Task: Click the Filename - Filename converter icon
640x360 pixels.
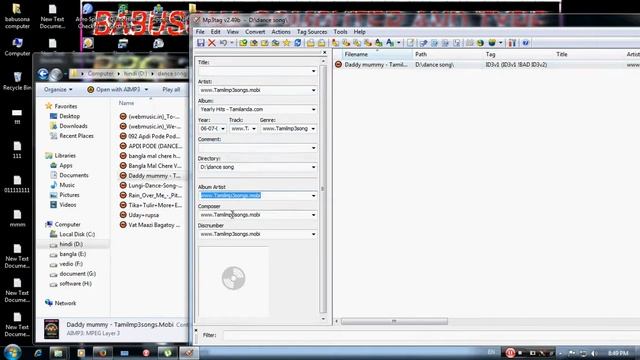Action: click(357, 43)
